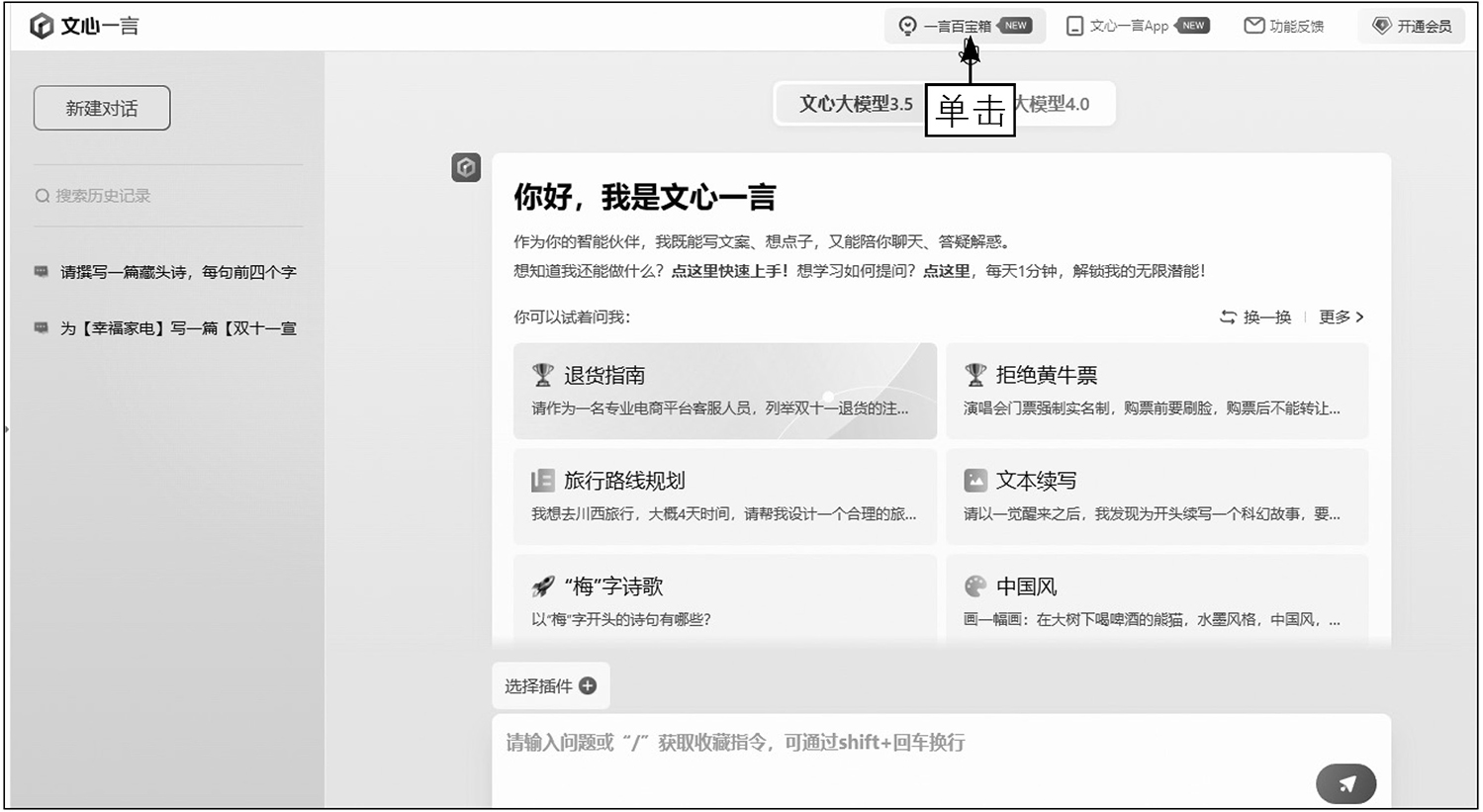Screen dimensions: 1483x812
Task: Click NEW badge next to 文心一言App
Action: pyautogui.click(x=1193, y=26)
